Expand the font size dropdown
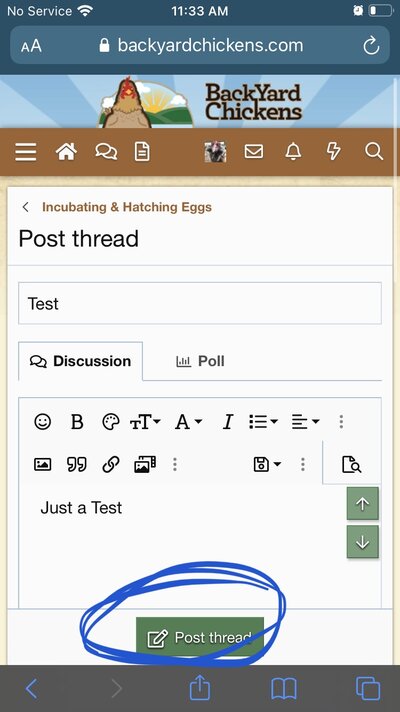 point(145,422)
